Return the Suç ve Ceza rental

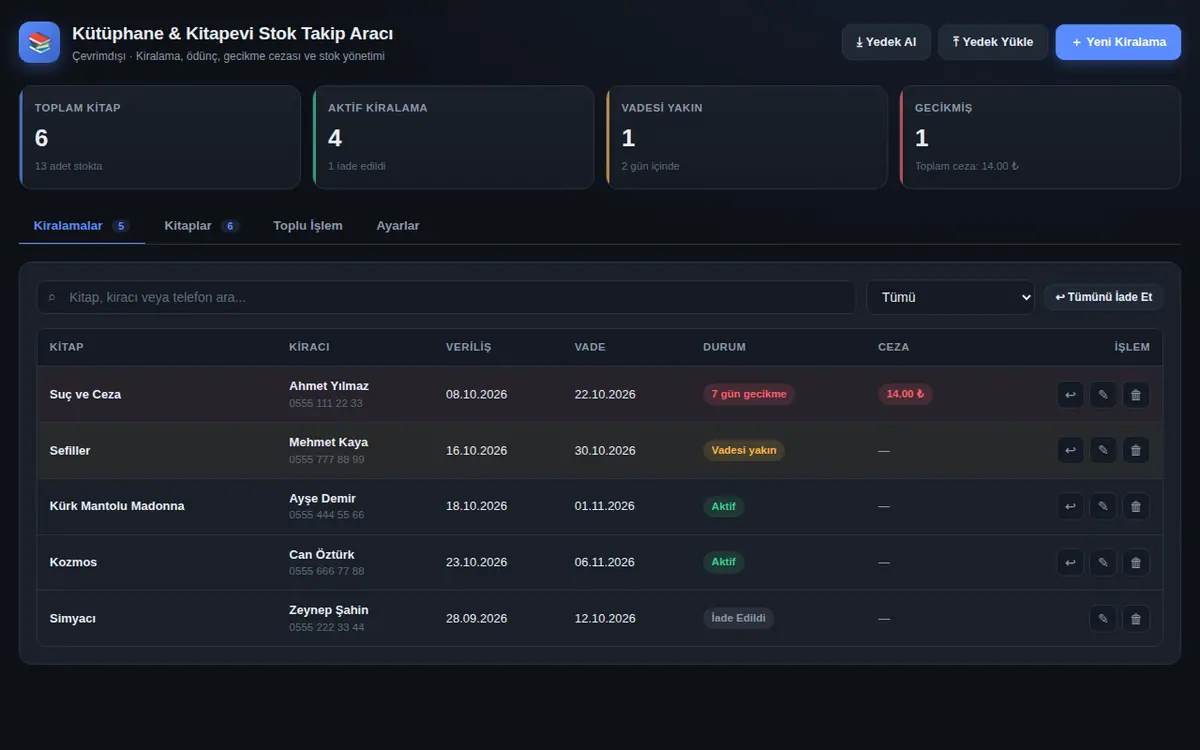1070,394
